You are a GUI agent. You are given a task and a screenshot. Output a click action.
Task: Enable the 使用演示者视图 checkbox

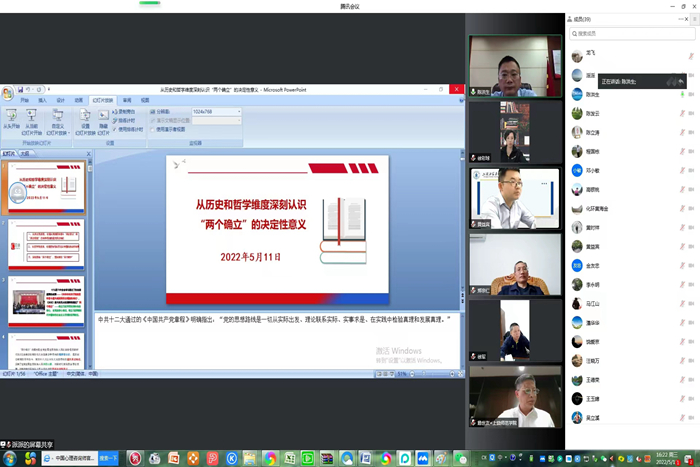(152, 129)
